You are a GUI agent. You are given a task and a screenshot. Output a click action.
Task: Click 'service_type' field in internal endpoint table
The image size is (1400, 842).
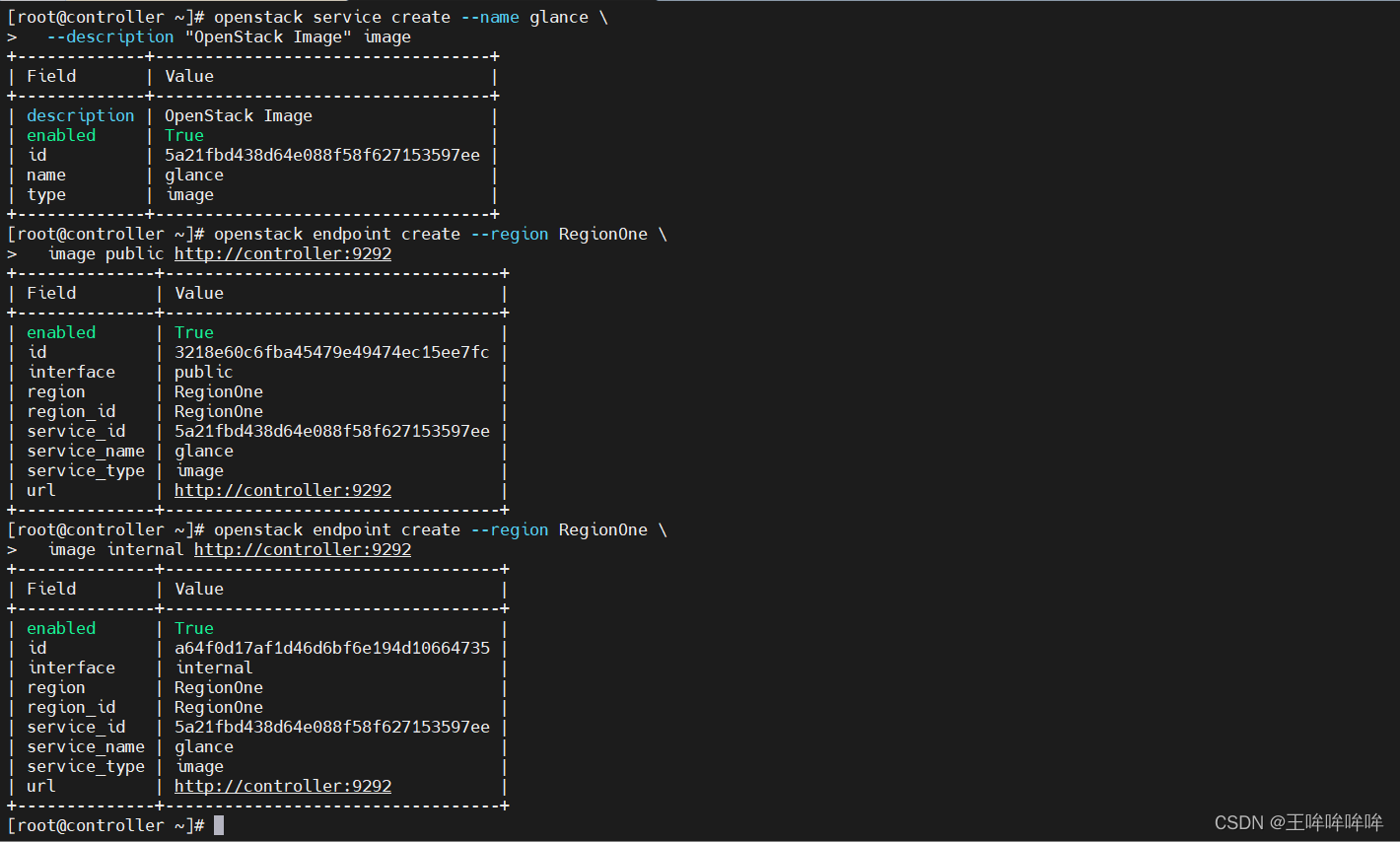click(x=86, y=766)
